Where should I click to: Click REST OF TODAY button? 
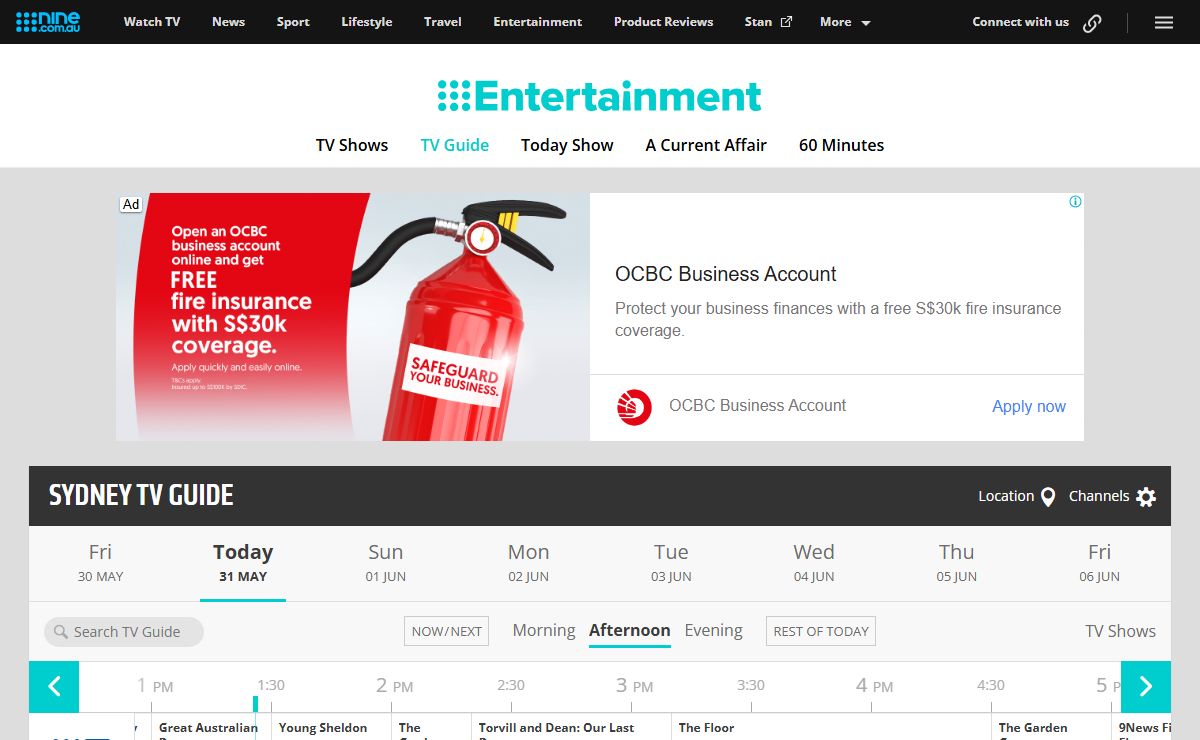[x=821, y=631]
